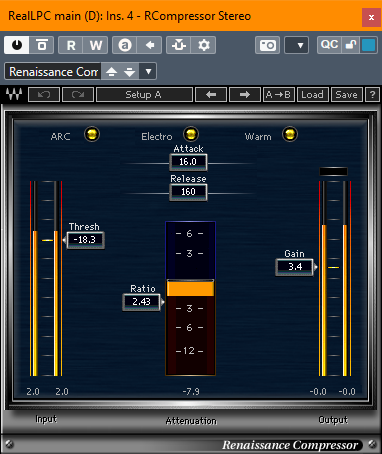Go to next preset with Waves right arrow

245,95
